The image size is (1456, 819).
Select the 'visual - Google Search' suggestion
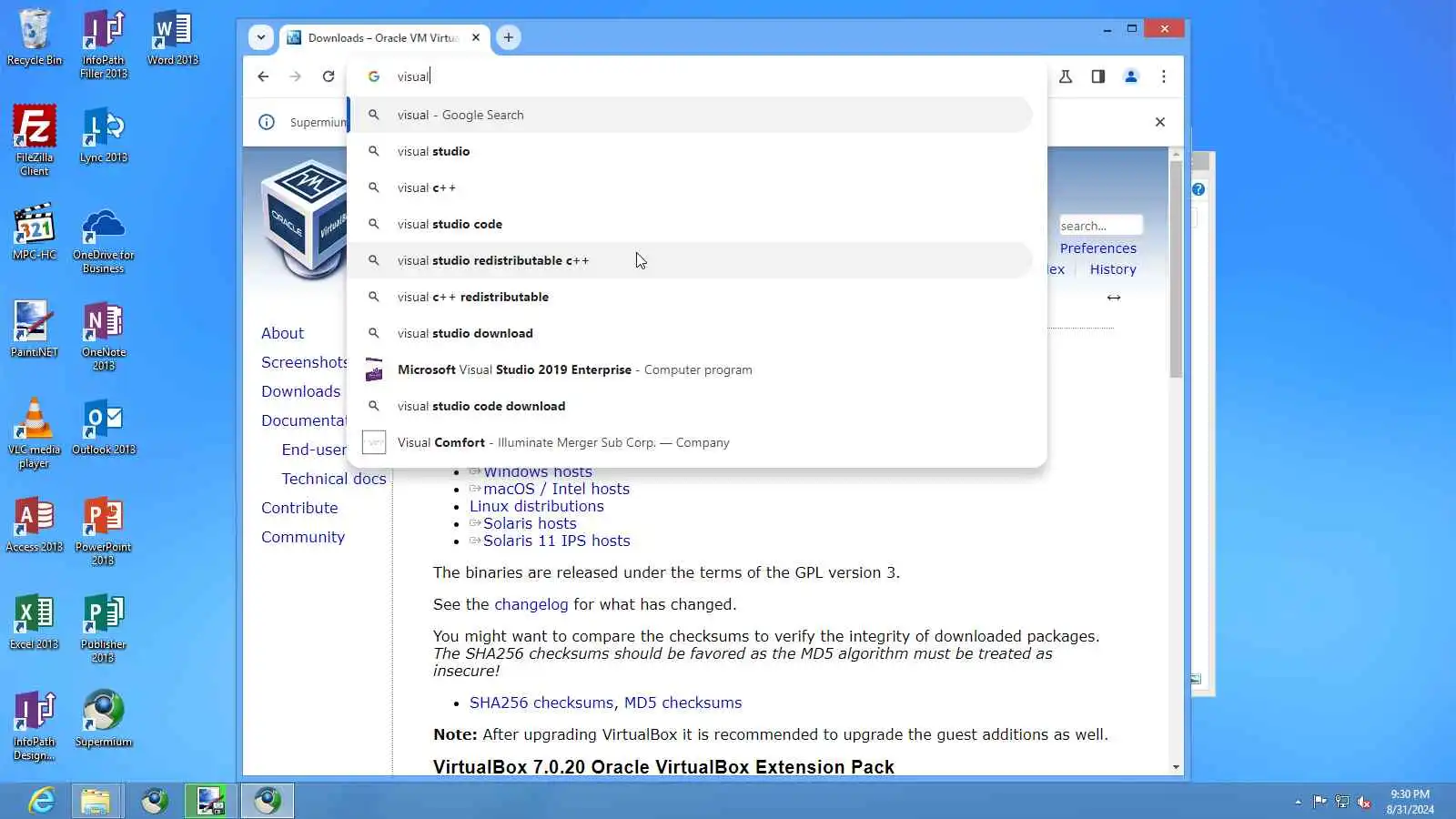coord(690,115)
